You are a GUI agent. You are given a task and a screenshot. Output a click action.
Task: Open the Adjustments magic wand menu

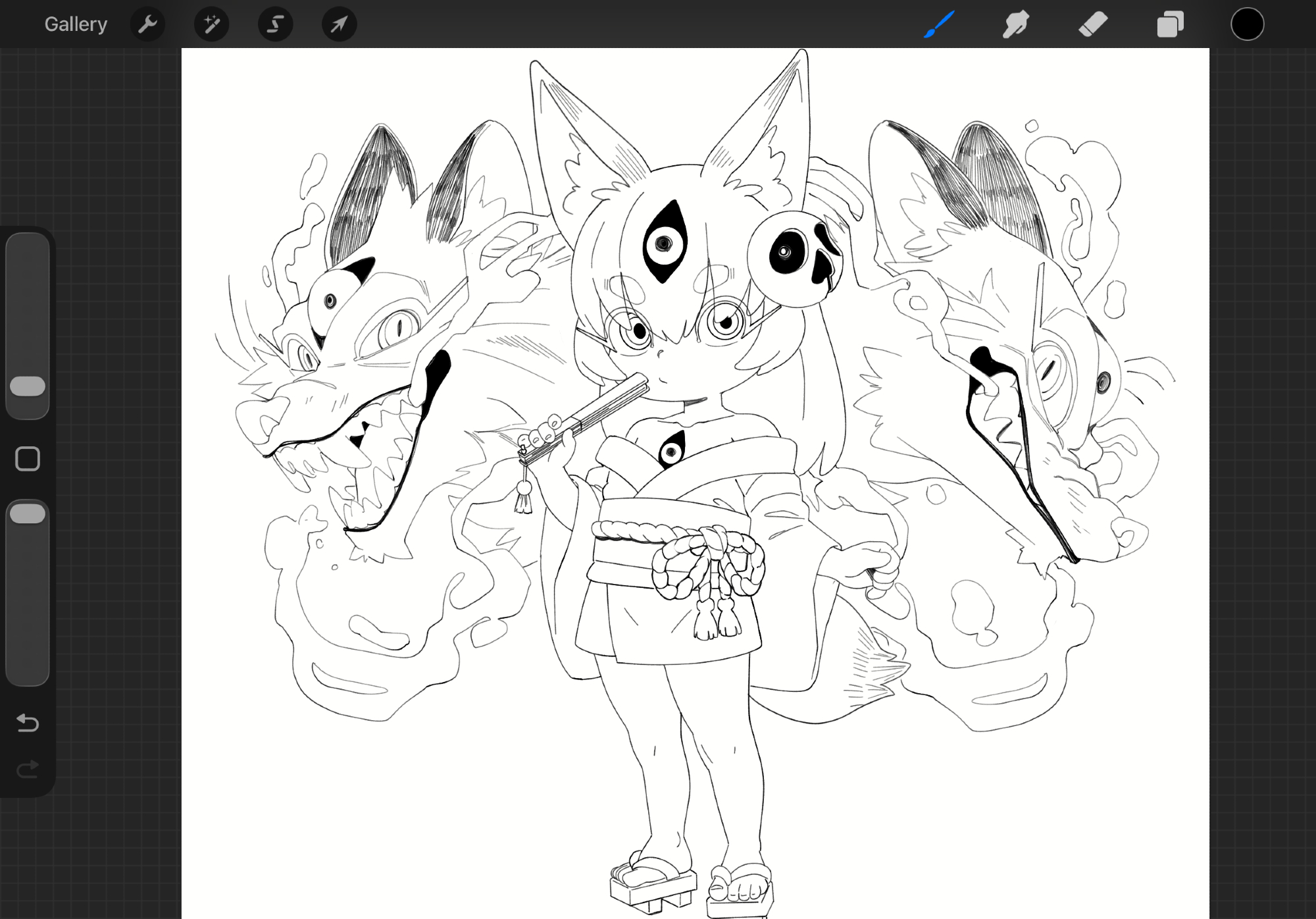coord(211,25)
